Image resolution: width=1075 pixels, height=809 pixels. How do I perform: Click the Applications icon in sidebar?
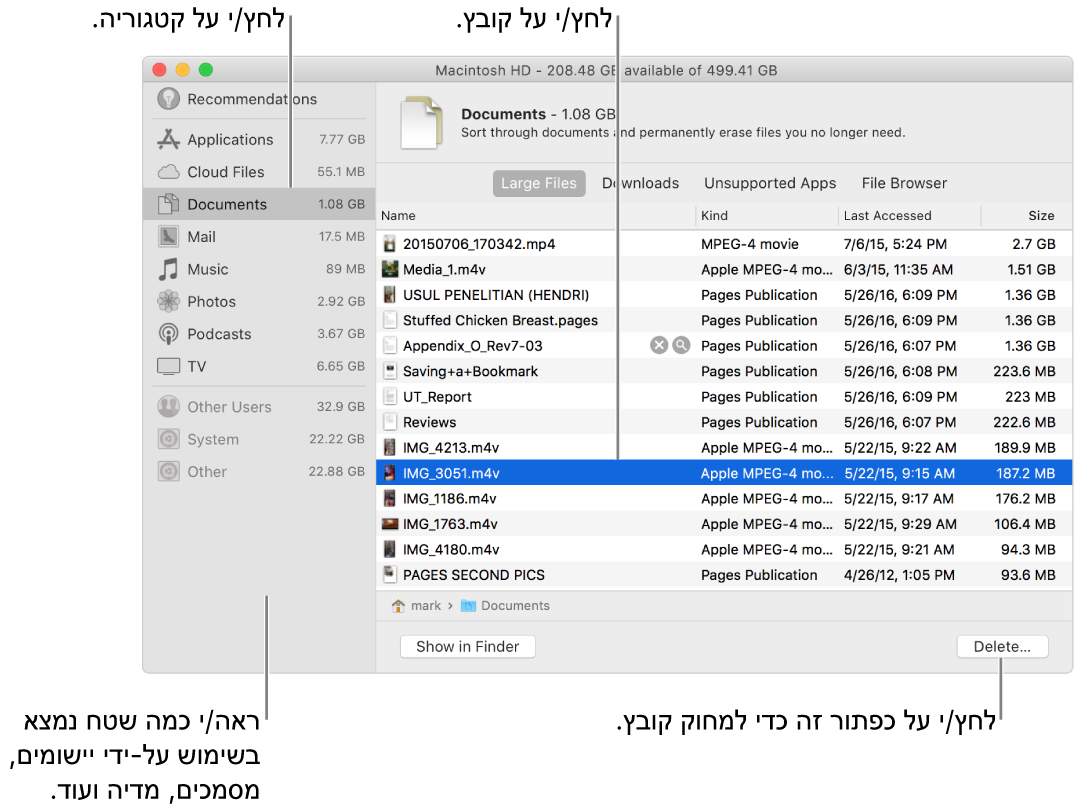[x=168, y=139]
